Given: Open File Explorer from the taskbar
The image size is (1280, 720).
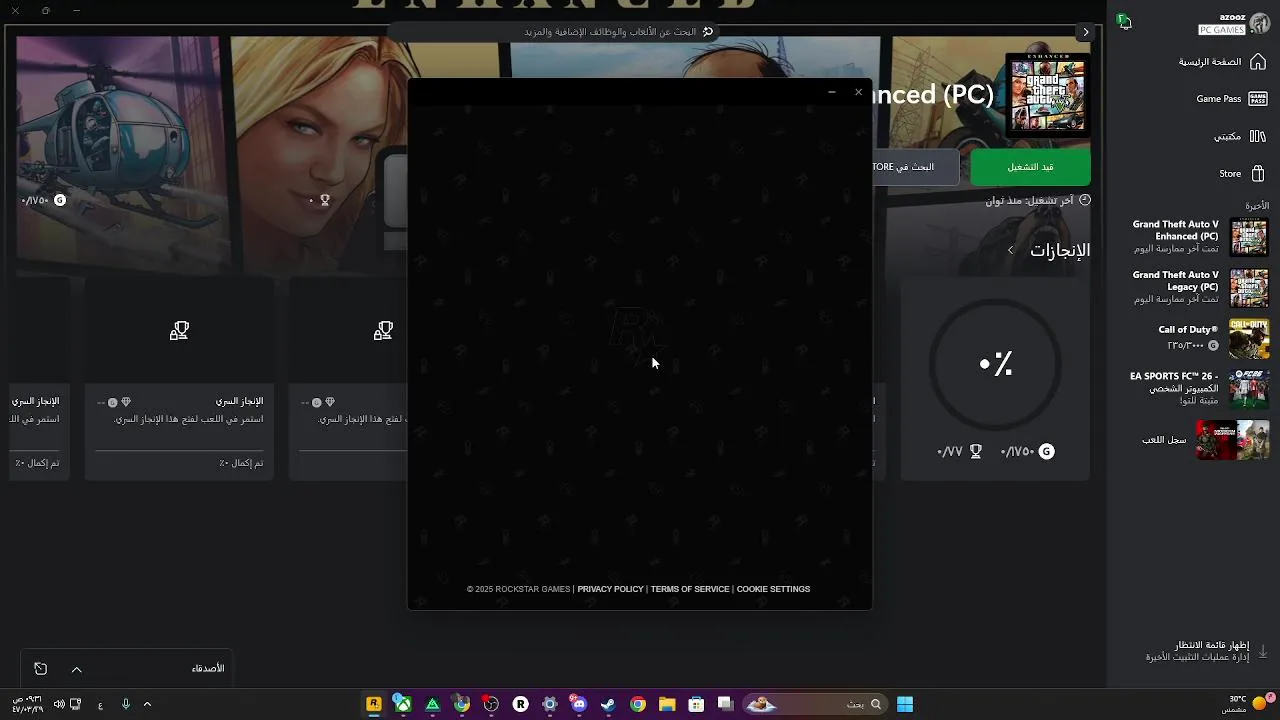Looking at the screenshot, I should pyautogui.click(x=667, y=704).
